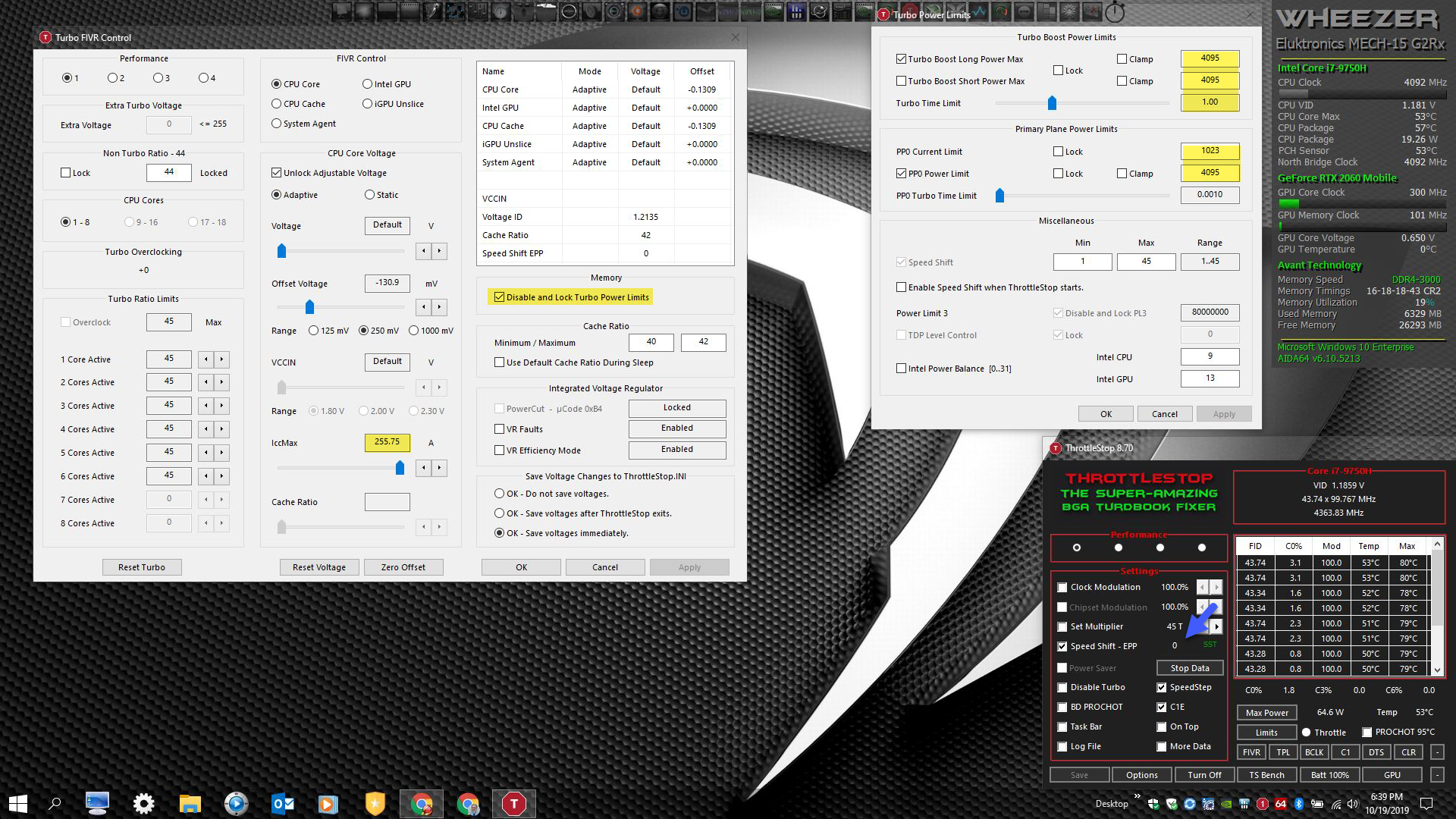Uncheck the C1E option
Image resolution: width=1456 pixels, height=819 pixels.
pyautogui.click(x=1162, y=708)
